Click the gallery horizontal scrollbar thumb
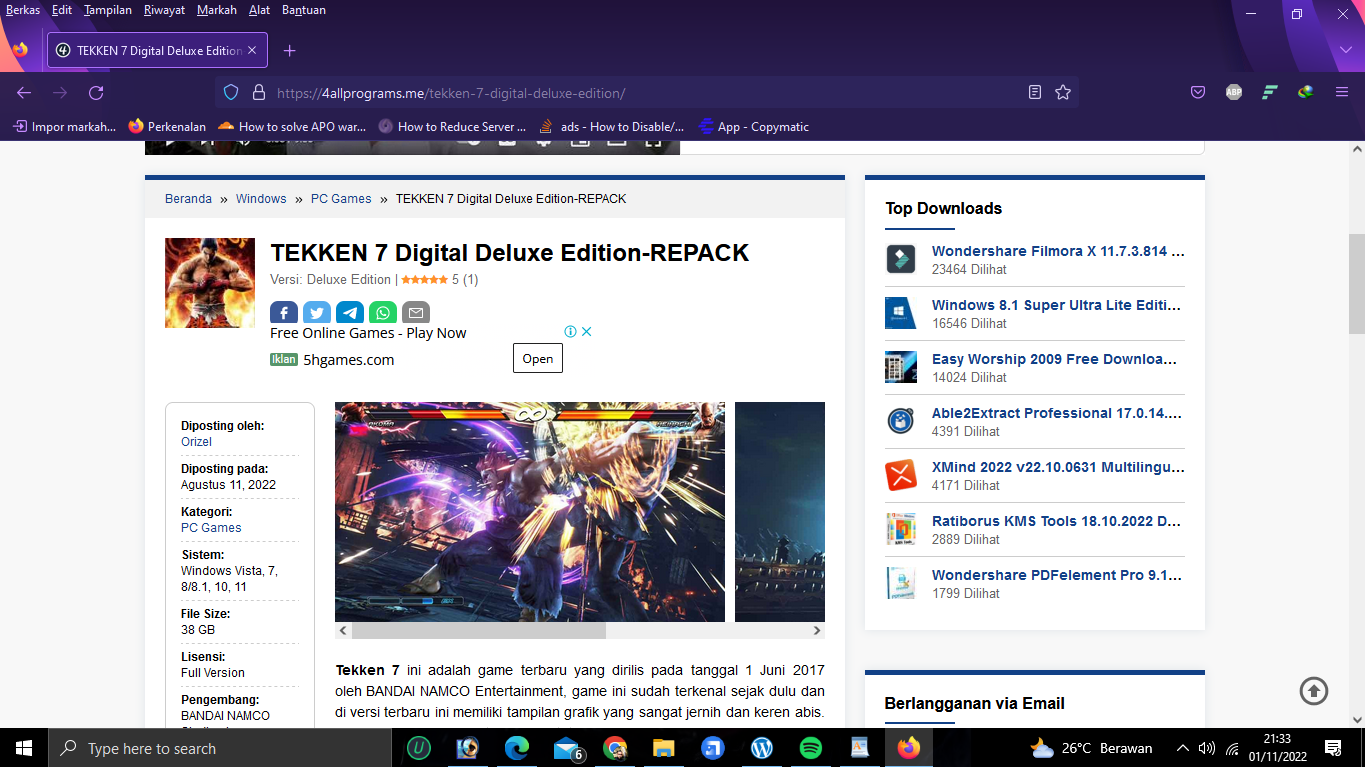Image resolution: width=1365 pixels, height=767 pixels. (478, 631)
